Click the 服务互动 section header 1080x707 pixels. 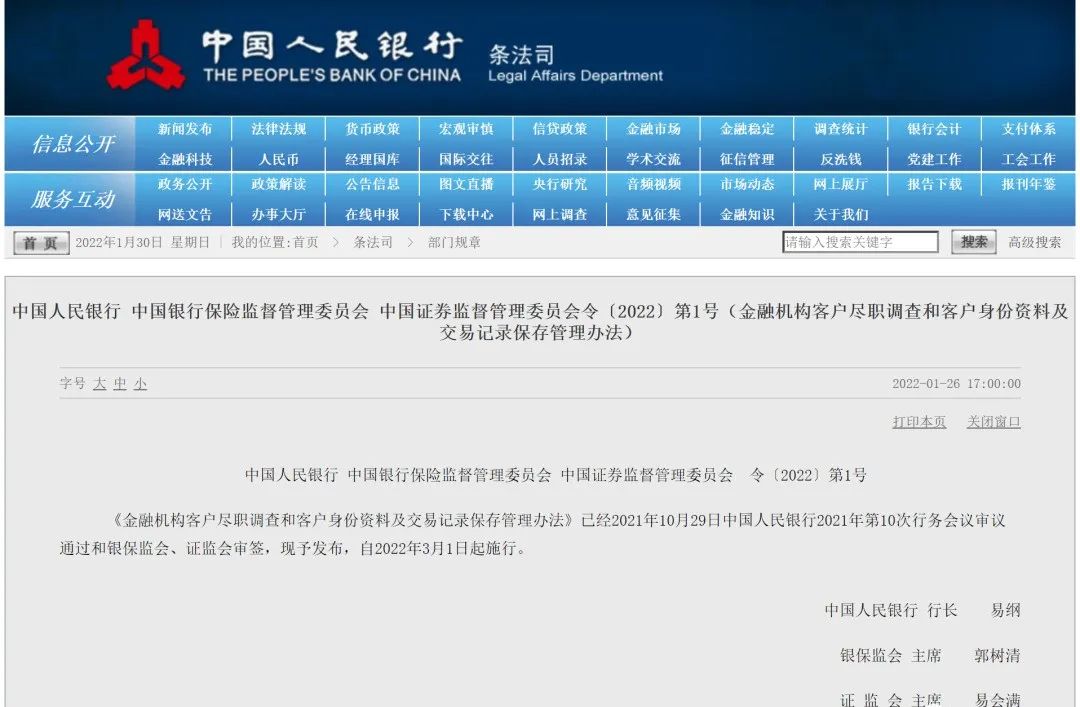73,200
